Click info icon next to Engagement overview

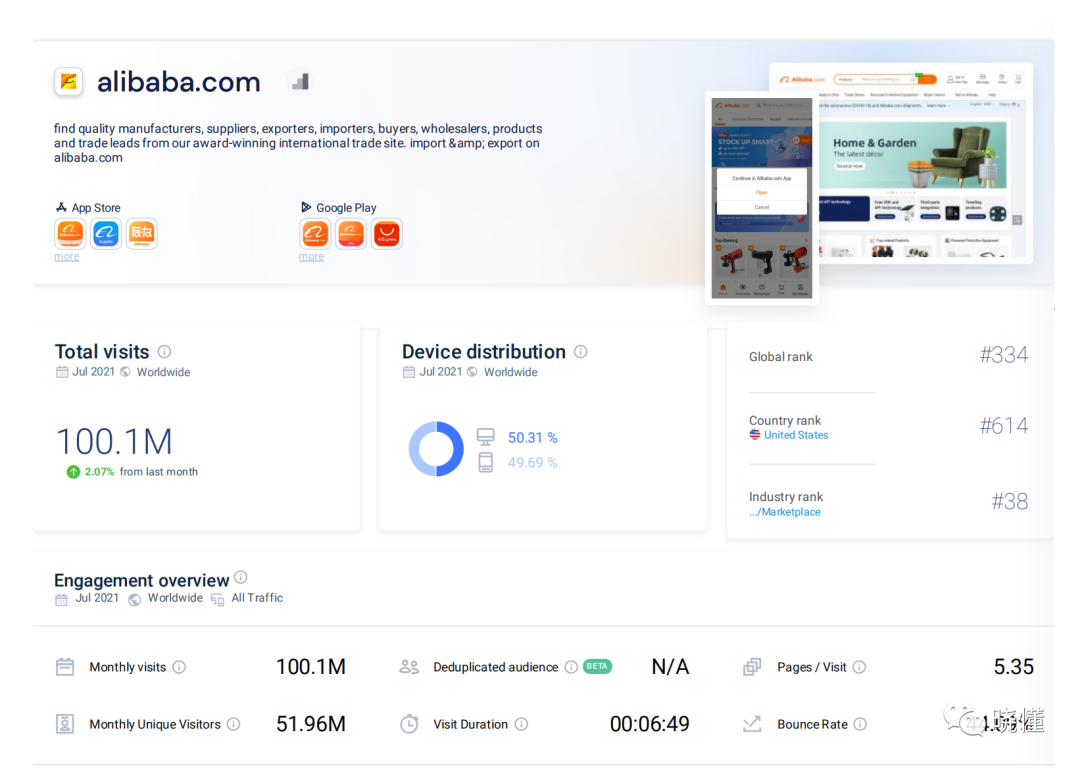(x=240, y=577)
